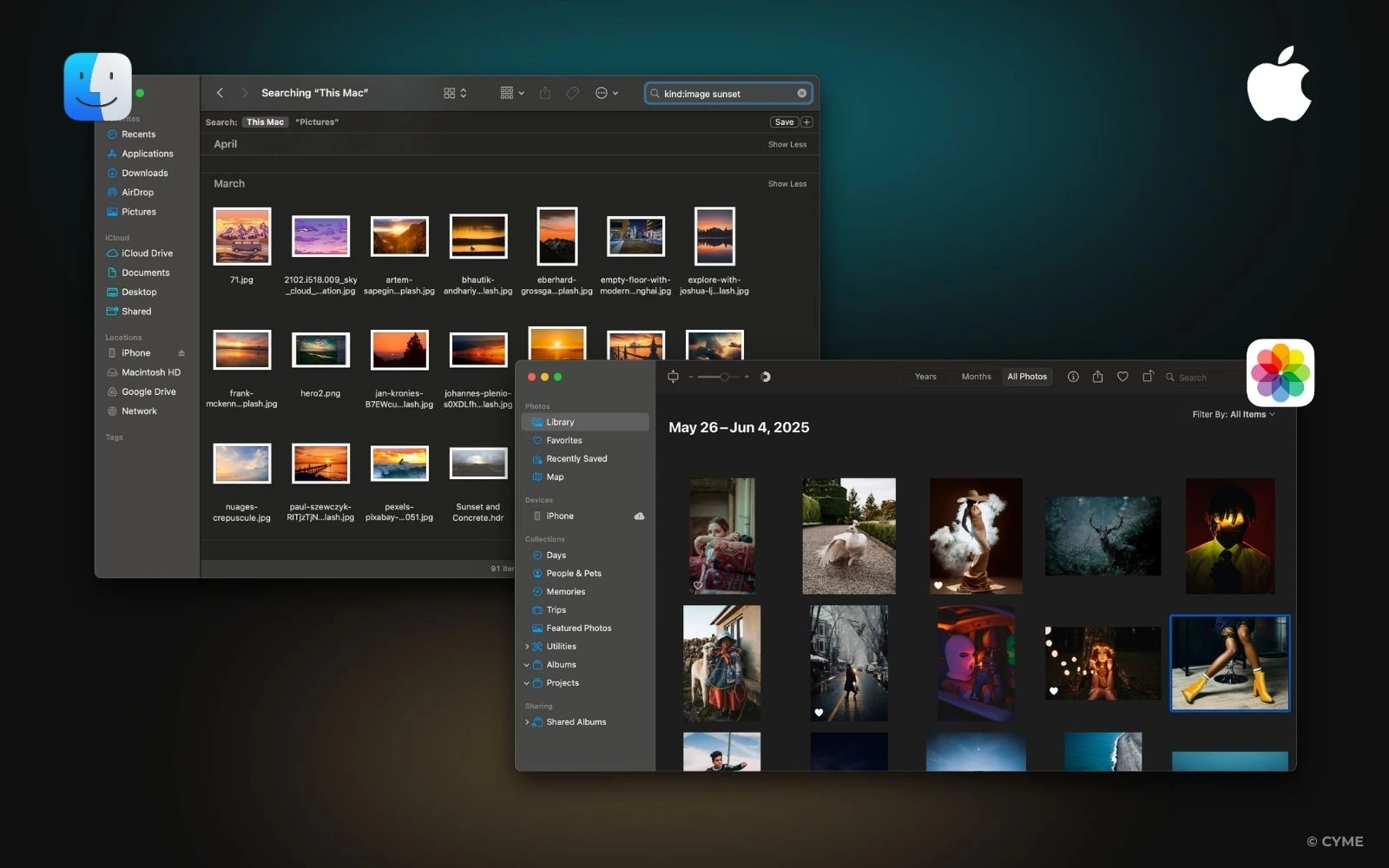This screenshot has width=1389, height=868.
Task: Click Show Less next to March
Action: click(x=787, y=184)
